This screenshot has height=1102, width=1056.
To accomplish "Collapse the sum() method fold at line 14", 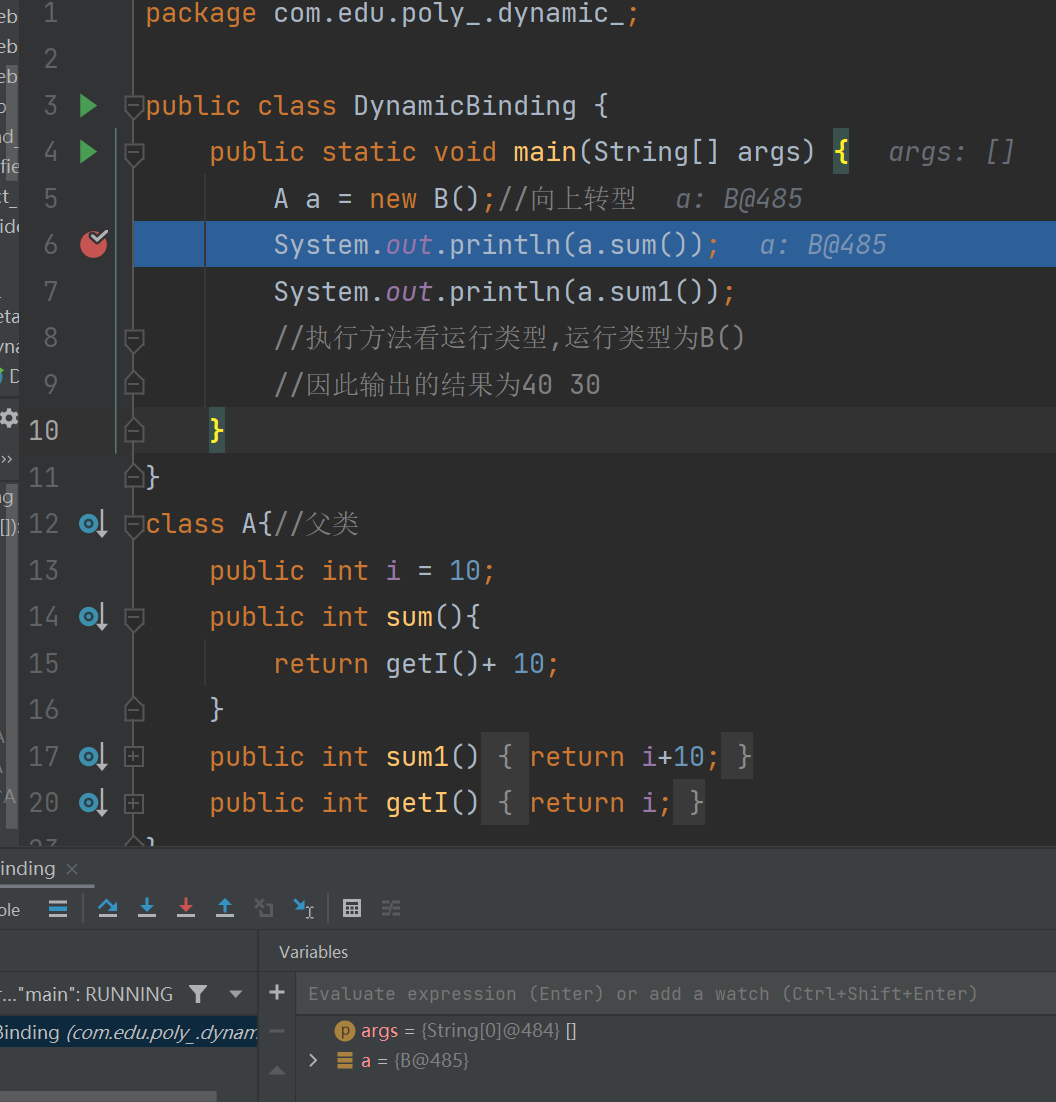I will pyautogui.click(x=133, y=618).
